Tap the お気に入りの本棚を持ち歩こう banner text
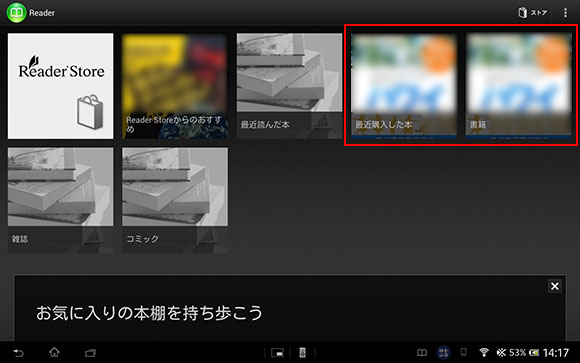 (149, 313)
